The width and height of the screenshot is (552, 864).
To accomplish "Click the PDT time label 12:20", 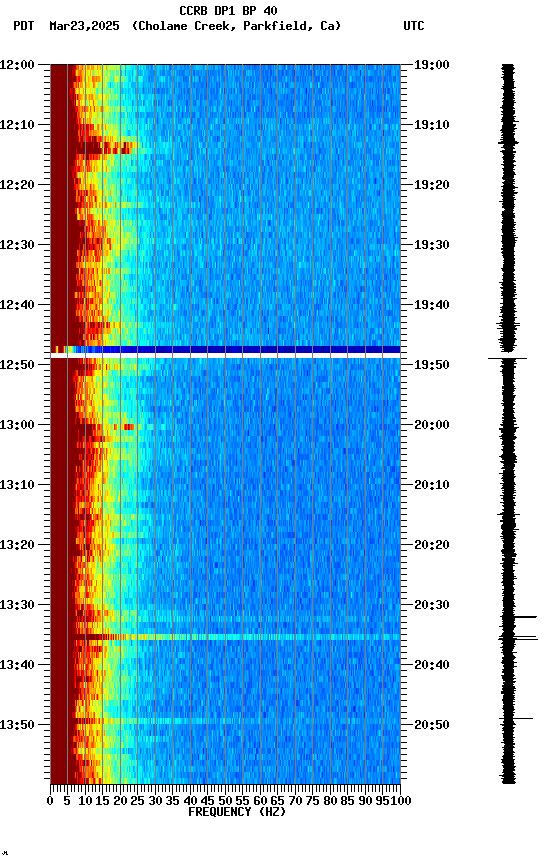I will tap(17, 185).
